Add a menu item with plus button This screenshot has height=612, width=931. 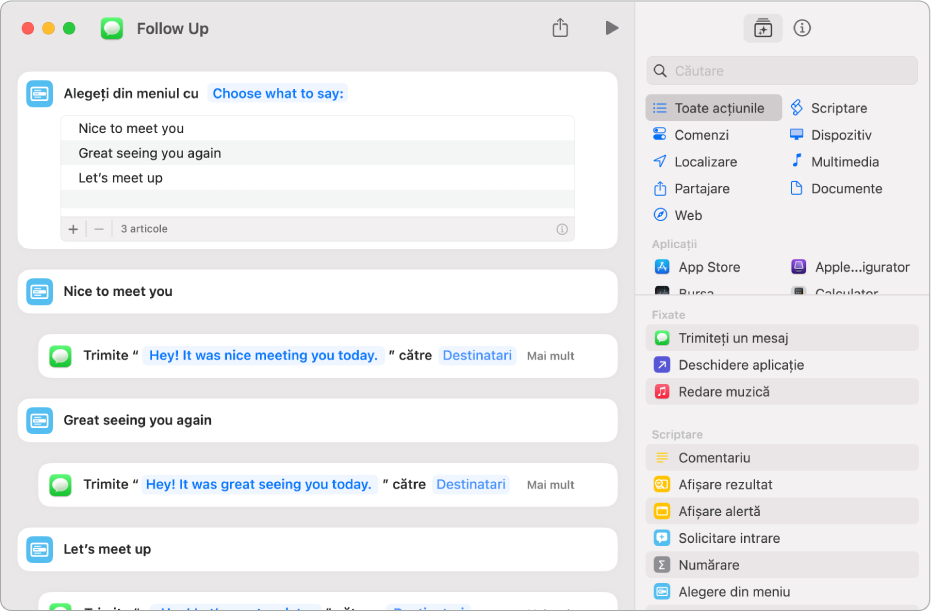[x=73, y=229]
